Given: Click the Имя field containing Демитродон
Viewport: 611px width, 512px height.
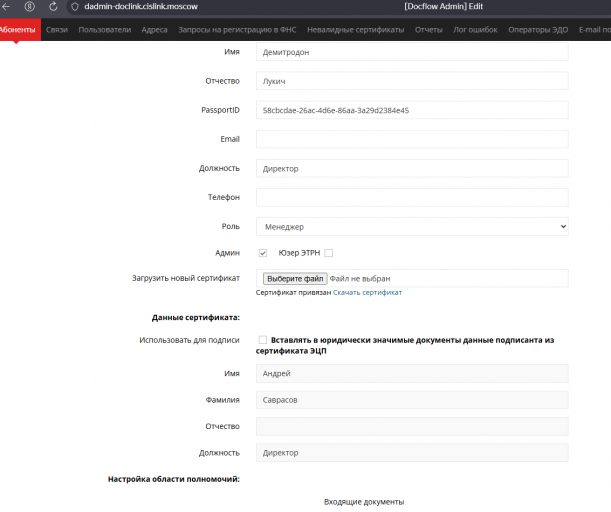Looking at the screenshot, I should click(x=412, y=52).
